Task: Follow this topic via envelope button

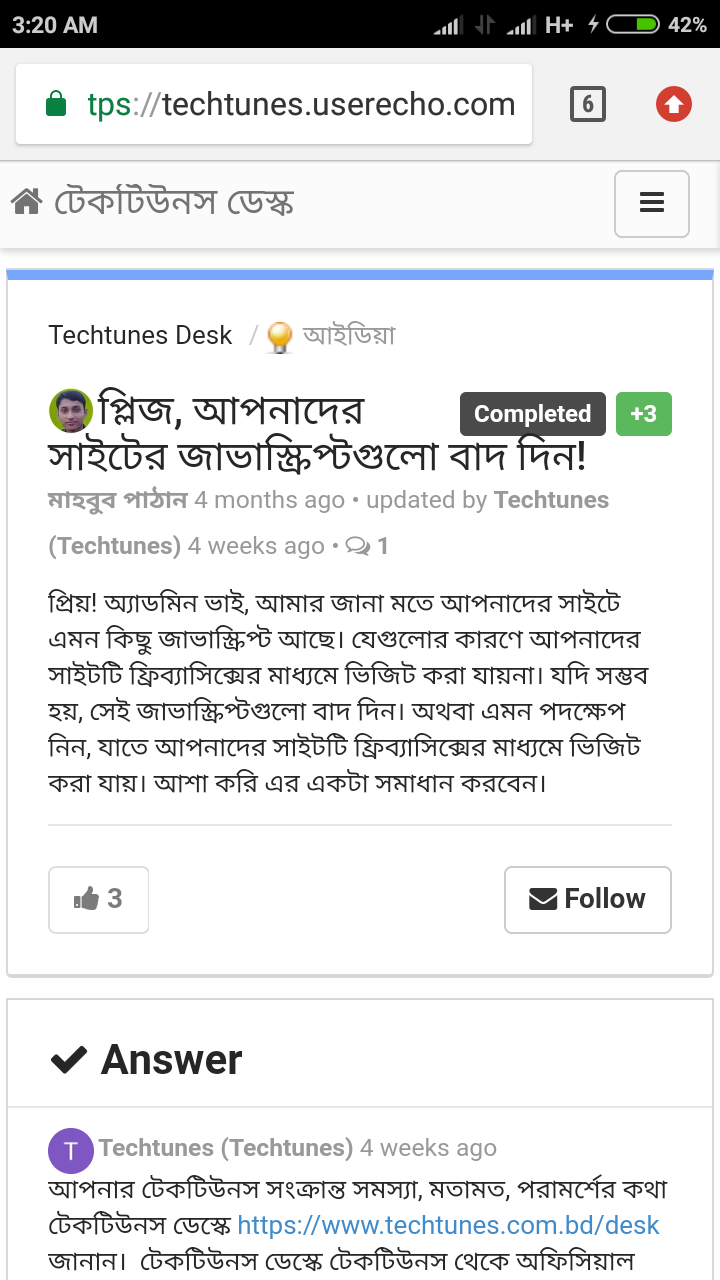Action: click(587, 899)
